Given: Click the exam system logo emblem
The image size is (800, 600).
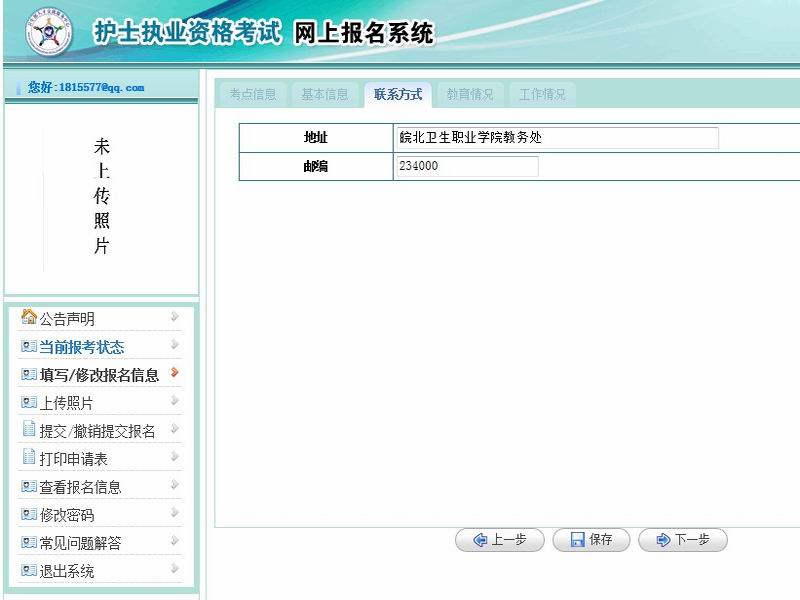Looking at the screenshot, I should (x=50, y=35).
